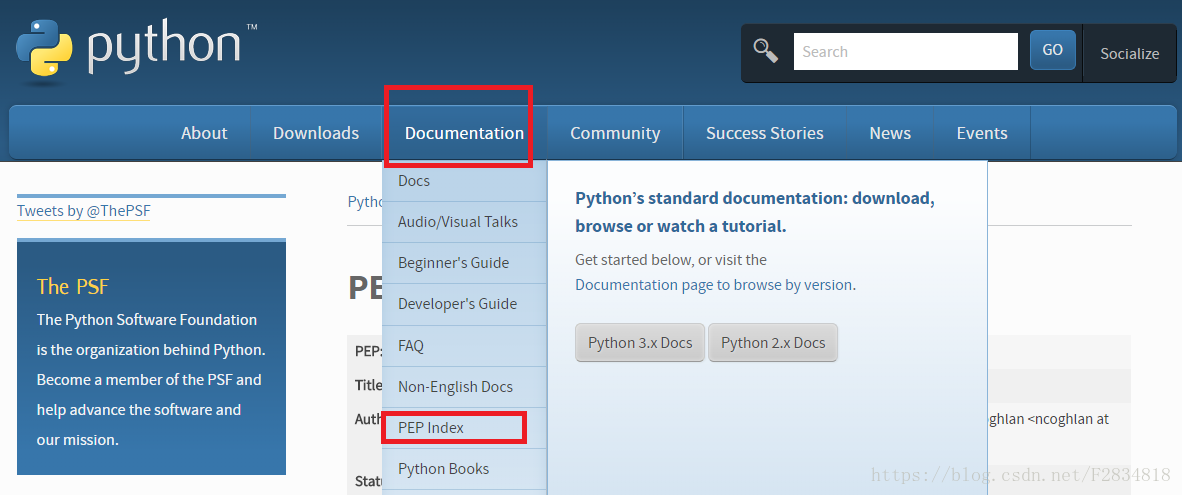Open the Socialize menu
1182x495 pixels.
coord(1129,53)
